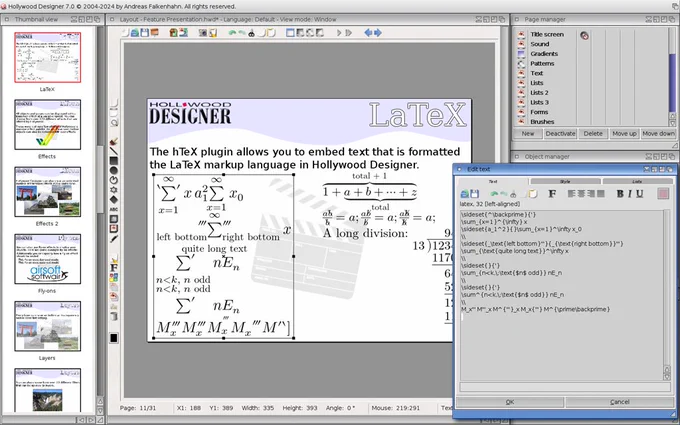680x425 pixels.
Task: Select Title screen page in Page manager
Action: point(547,34)
